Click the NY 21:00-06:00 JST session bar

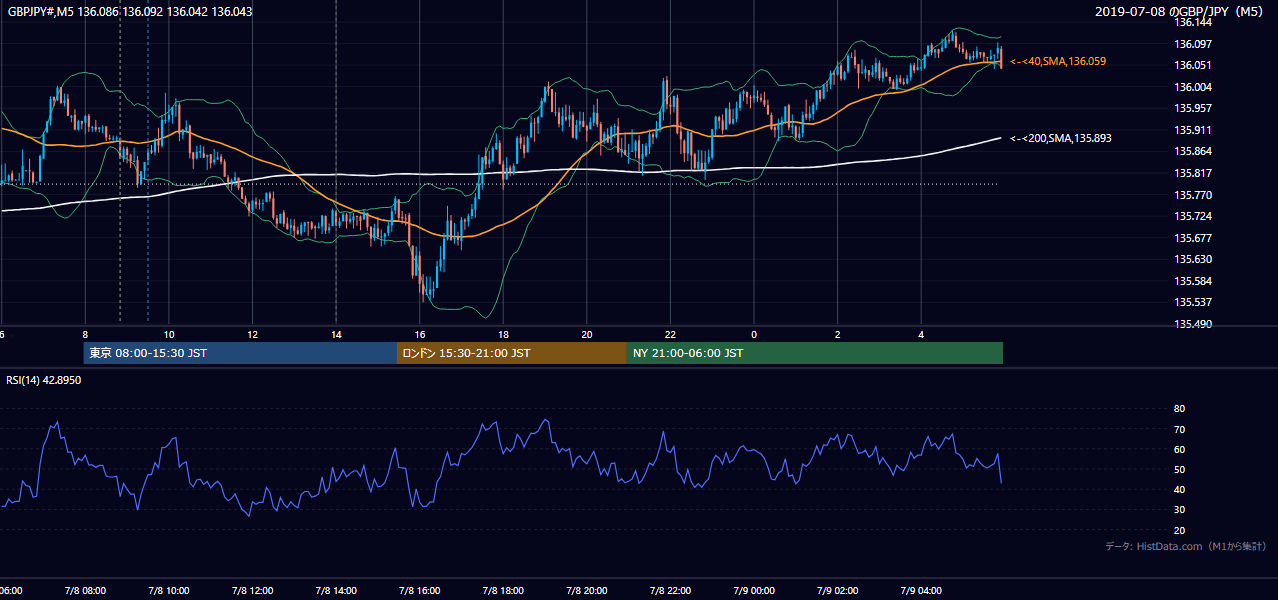click(x=815, y=353)
